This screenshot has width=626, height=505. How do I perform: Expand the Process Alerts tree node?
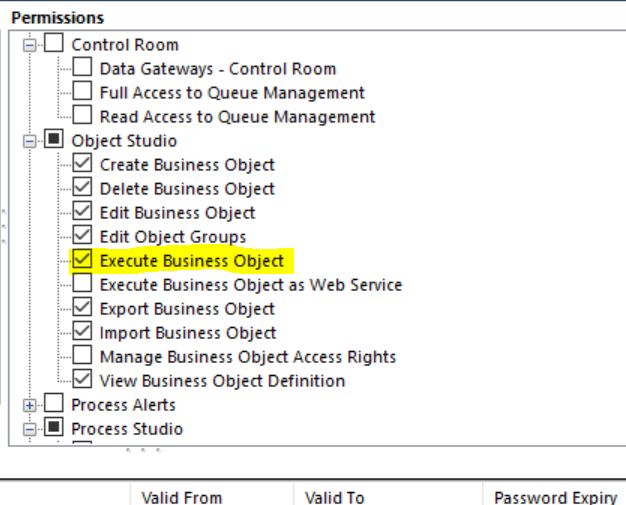pyautogui.click(x=30, y=405)
